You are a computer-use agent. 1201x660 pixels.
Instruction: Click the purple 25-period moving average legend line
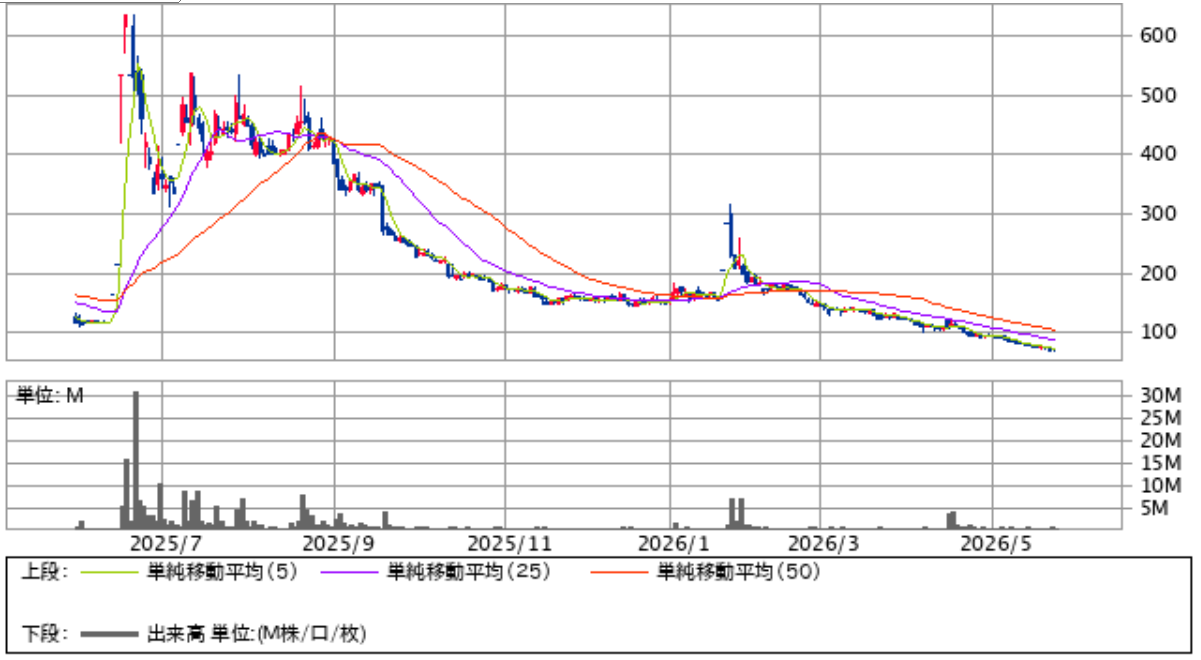click(x=348, y=573)
